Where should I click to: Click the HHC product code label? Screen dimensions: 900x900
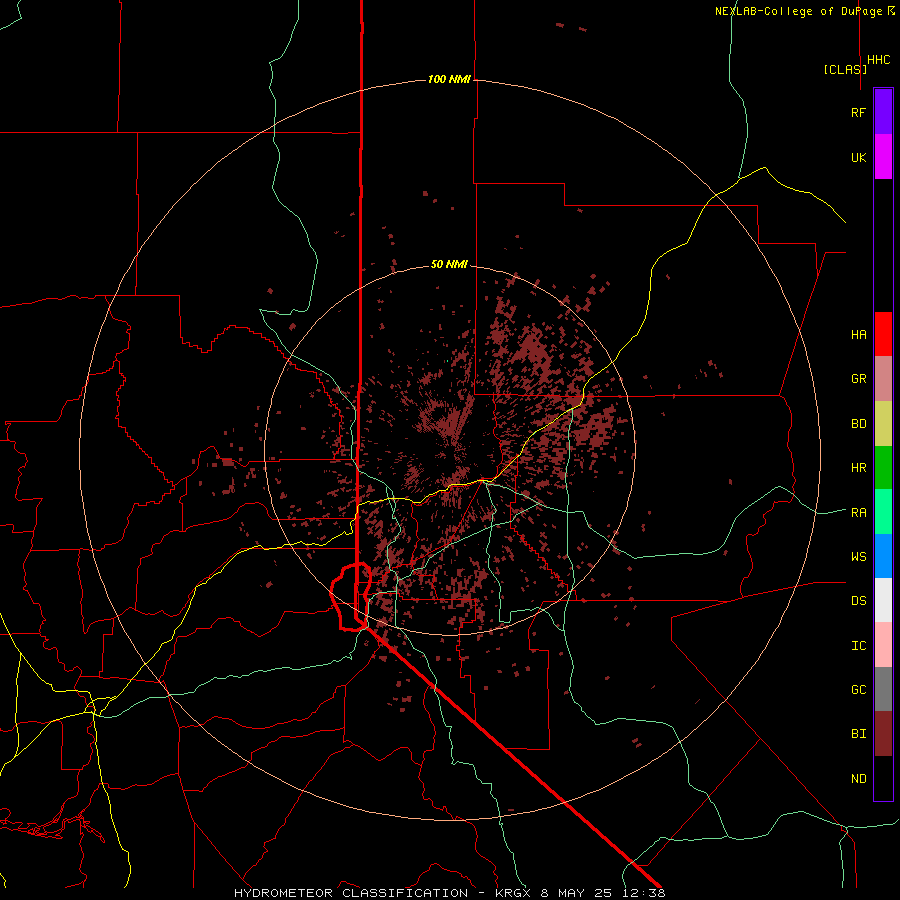pos(878,60)
